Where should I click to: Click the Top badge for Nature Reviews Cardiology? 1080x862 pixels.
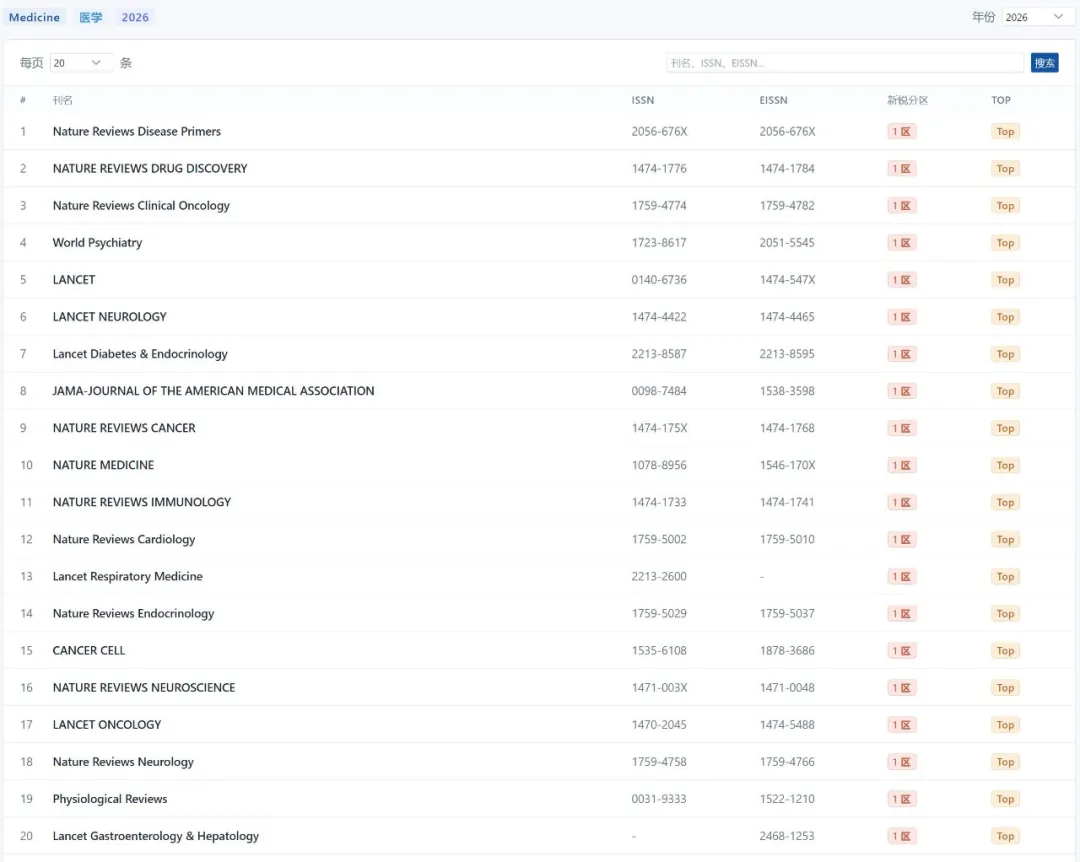click(x=1005, y=539)
